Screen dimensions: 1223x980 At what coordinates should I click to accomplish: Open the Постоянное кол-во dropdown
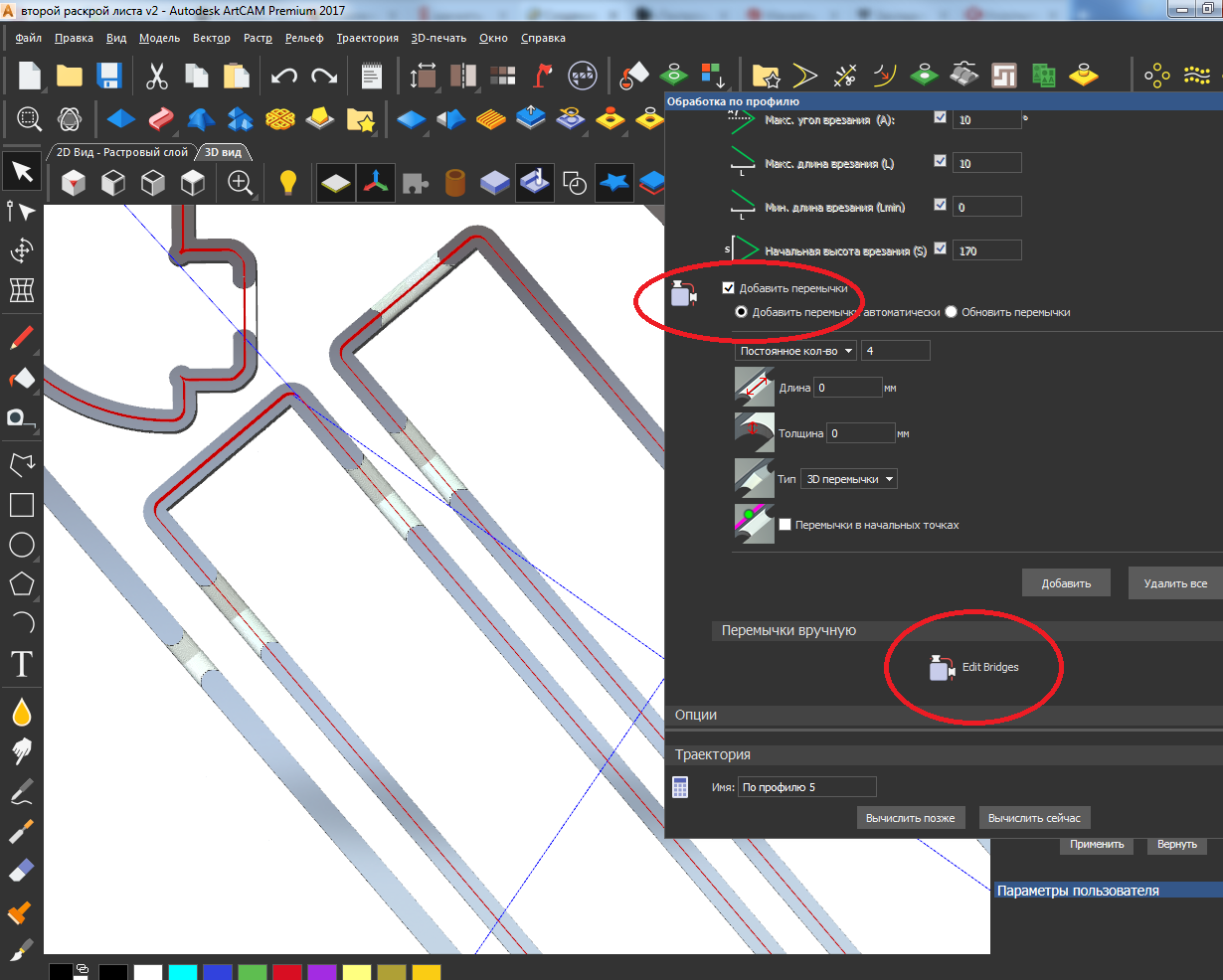(795, 351)
